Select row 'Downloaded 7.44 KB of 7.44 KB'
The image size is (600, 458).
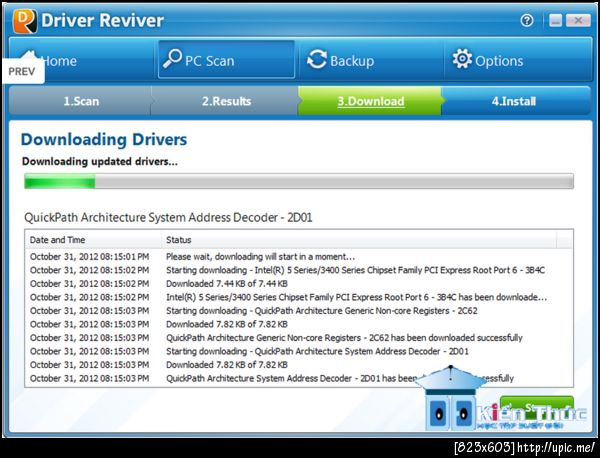299,284
